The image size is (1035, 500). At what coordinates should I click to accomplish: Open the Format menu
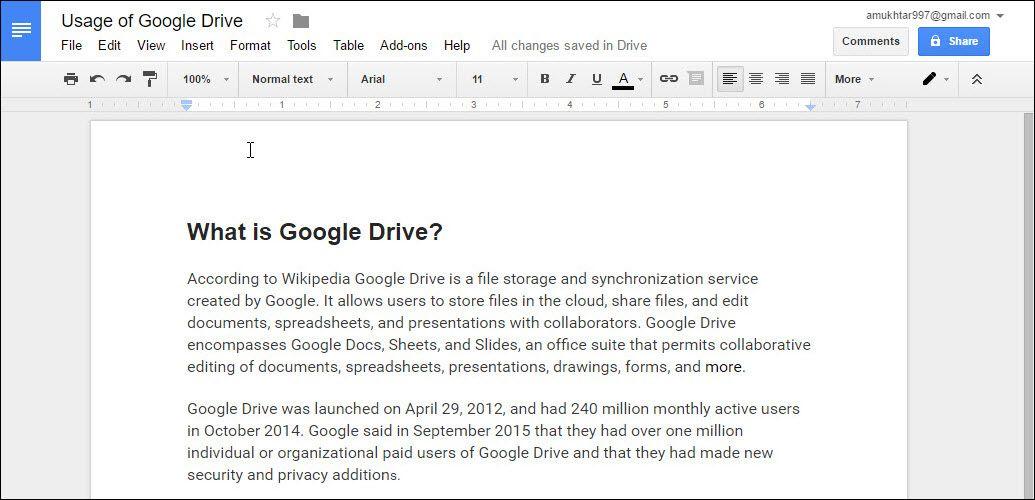250,46
